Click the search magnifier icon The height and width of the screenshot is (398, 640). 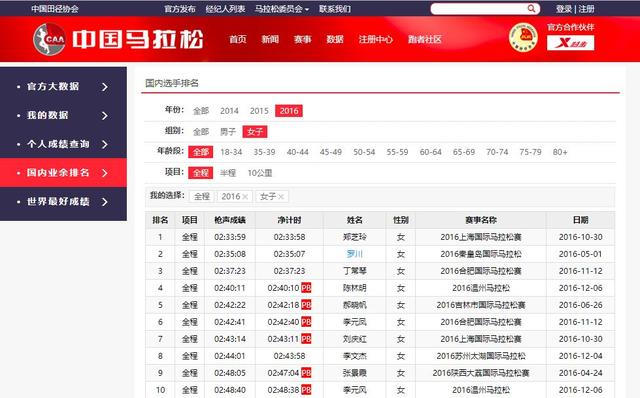coord(531,9)
